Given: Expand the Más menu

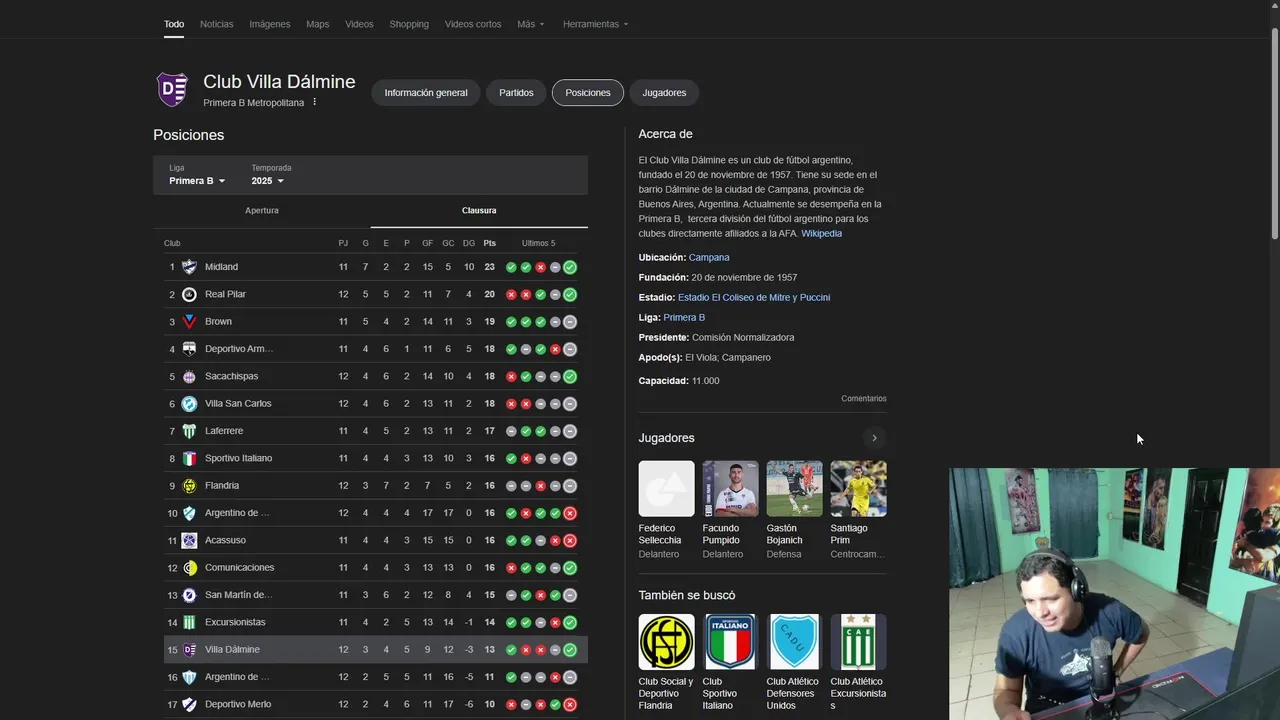Looking at the screenshot, I should [x=531, y=24].
